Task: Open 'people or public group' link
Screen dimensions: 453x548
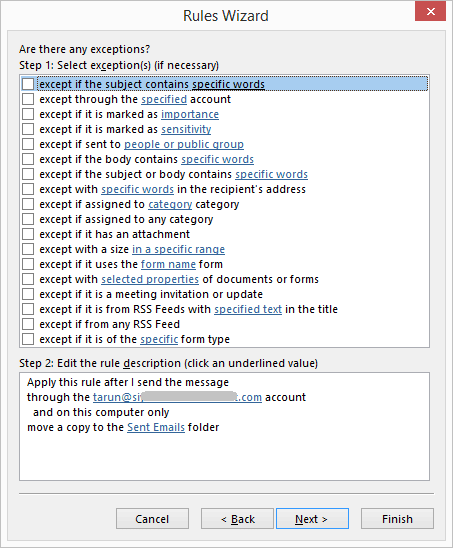Action: pos(184,144)
